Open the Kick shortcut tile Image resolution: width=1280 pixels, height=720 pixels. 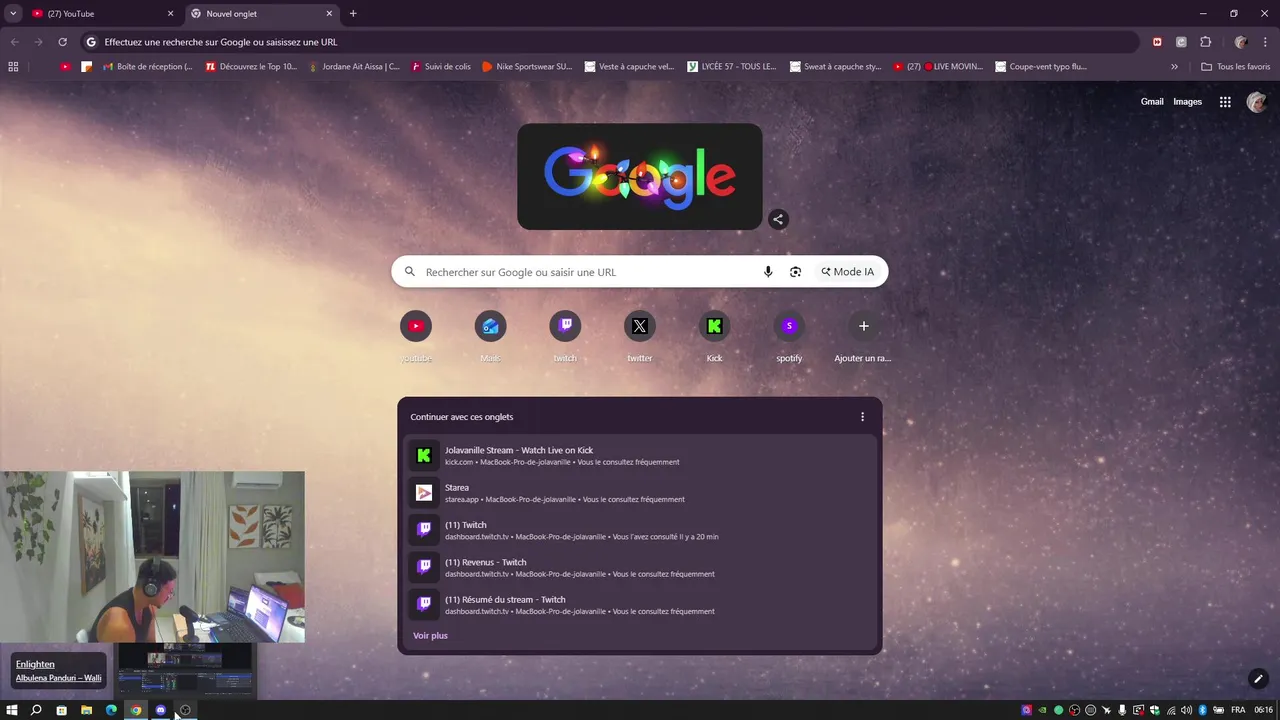coord(714,337)
